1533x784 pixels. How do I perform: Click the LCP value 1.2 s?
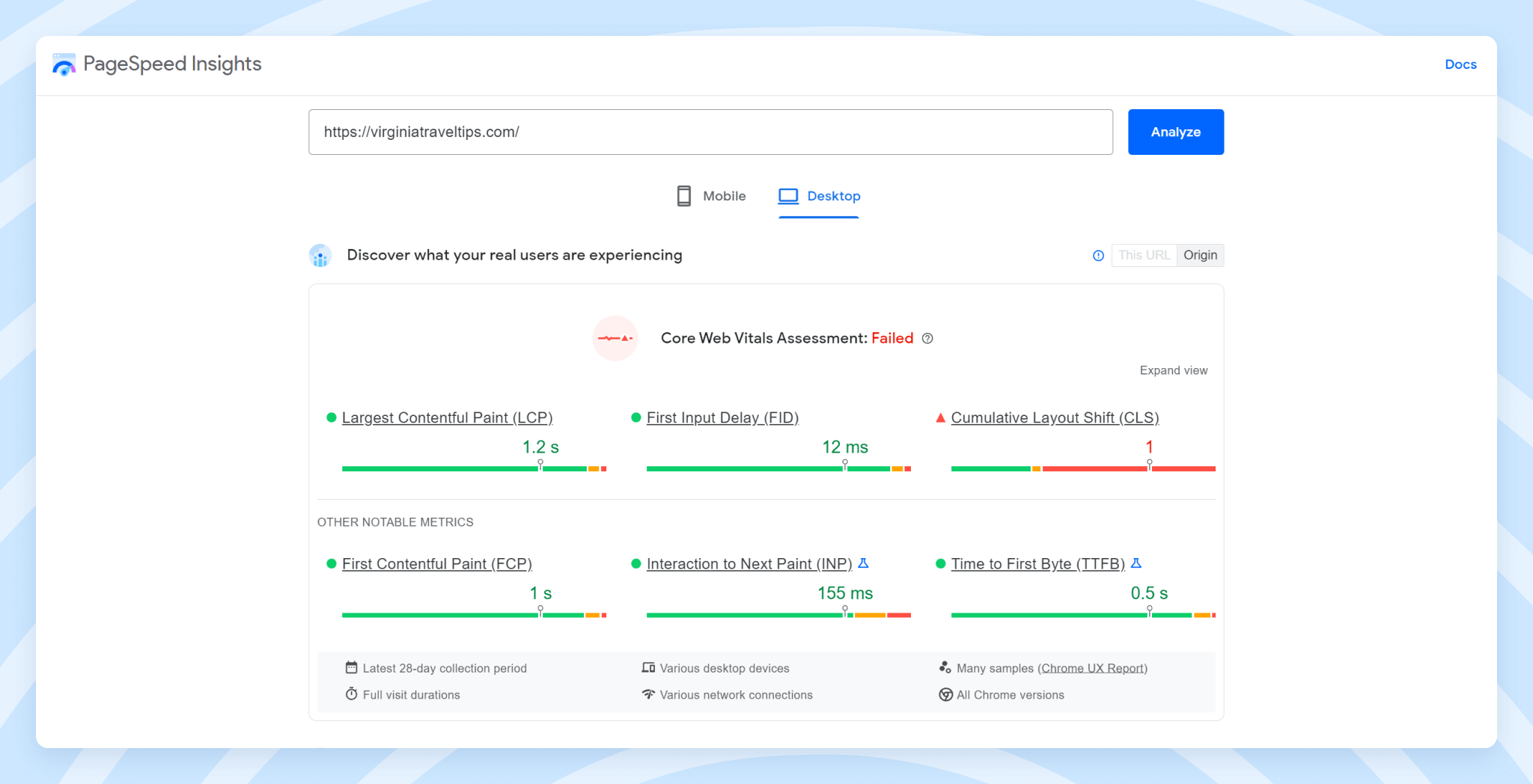540,447
